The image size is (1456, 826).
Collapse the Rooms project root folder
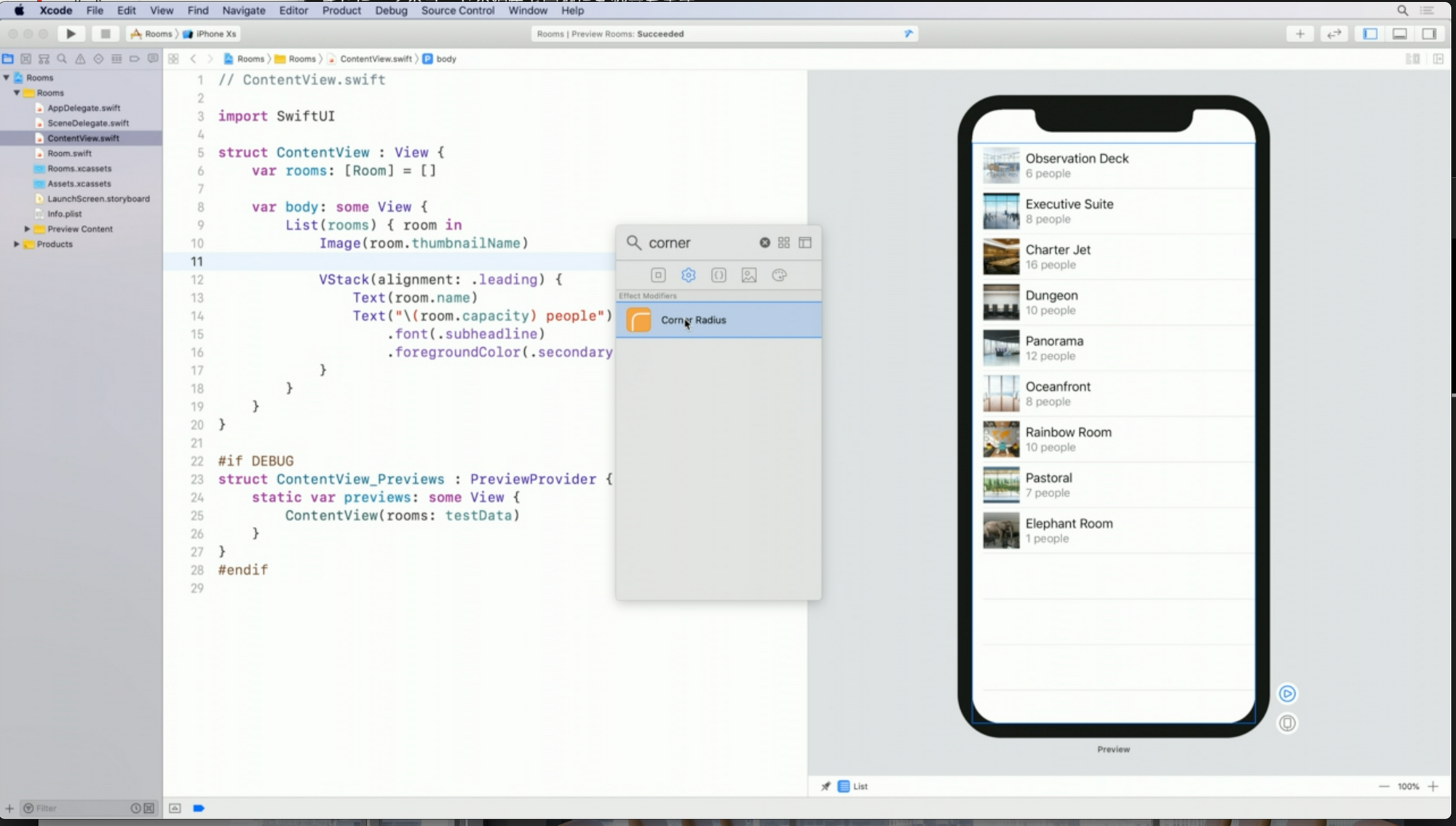point(7,77)
